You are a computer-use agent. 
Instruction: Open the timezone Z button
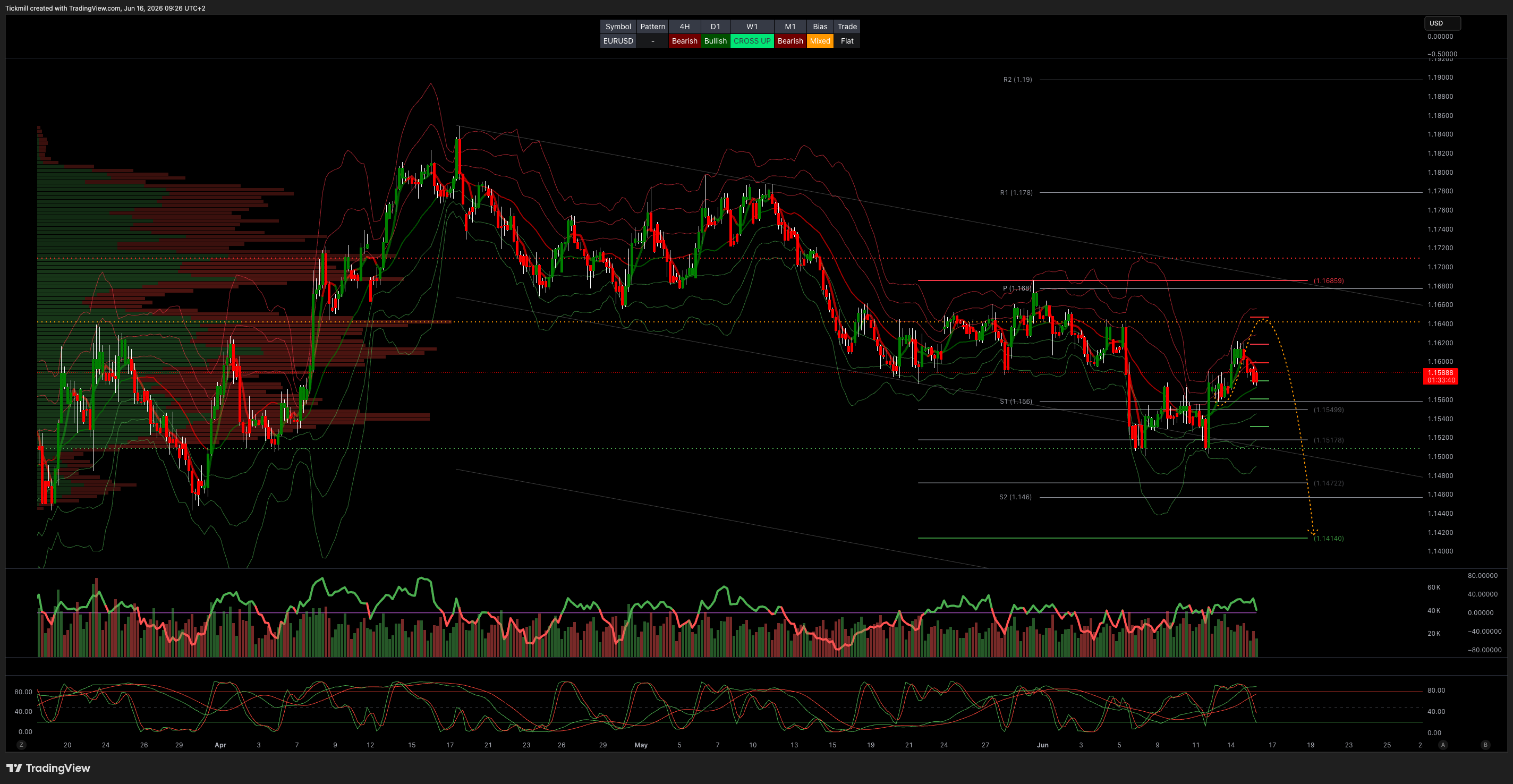(x=22, y=745)
